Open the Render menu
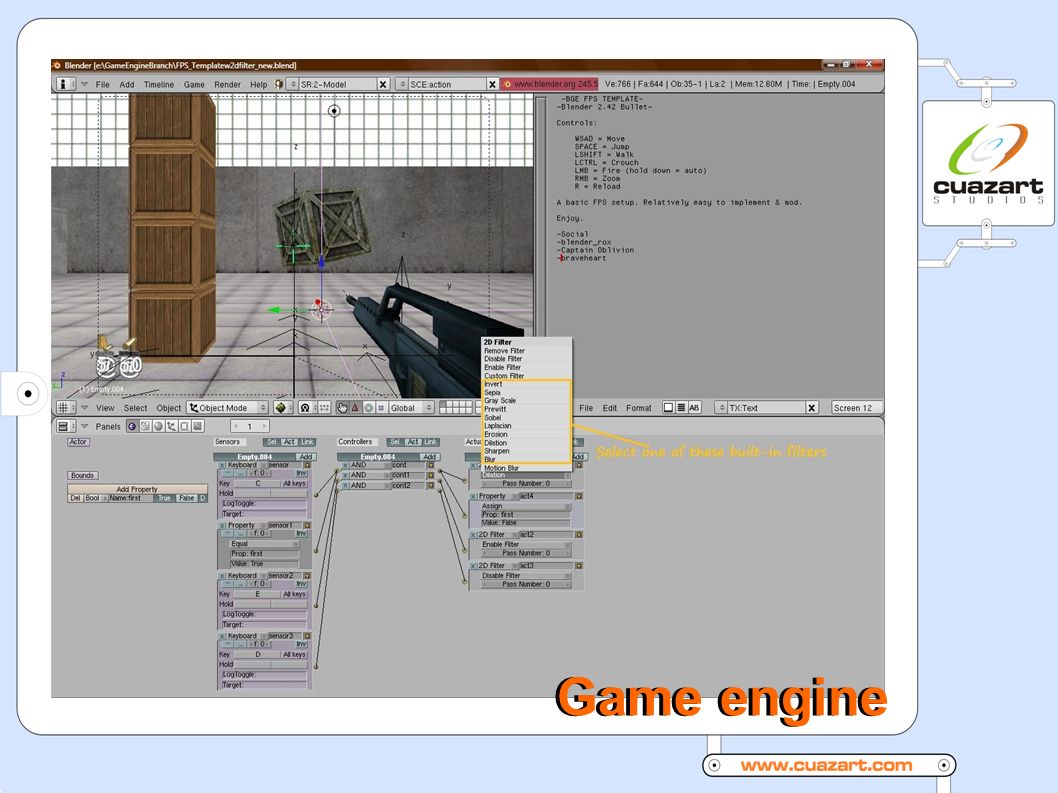1058x793 pixels. 227,84
